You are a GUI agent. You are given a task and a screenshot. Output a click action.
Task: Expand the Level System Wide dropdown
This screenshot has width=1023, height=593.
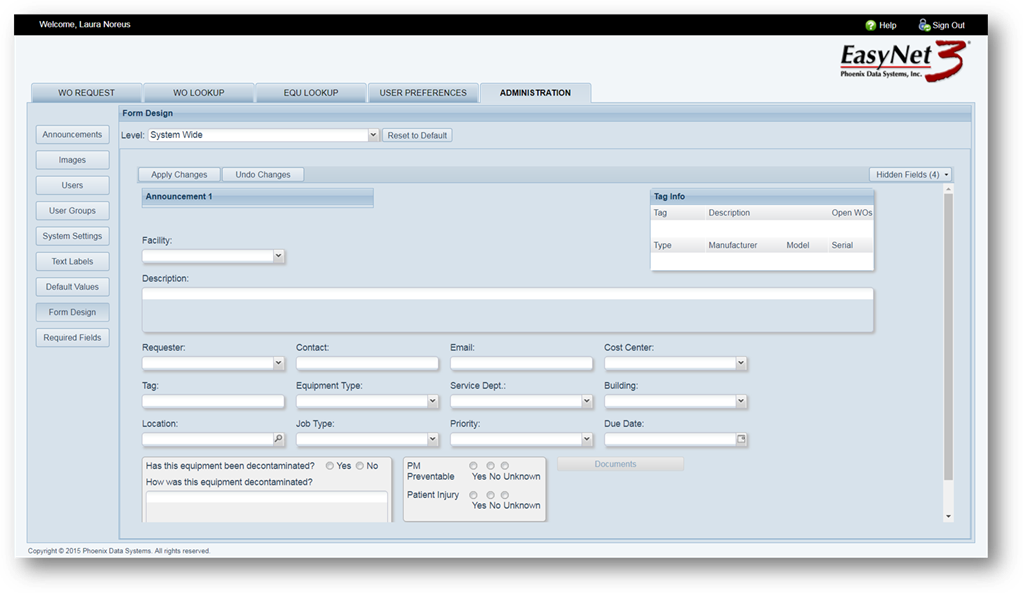pos(373,135)
